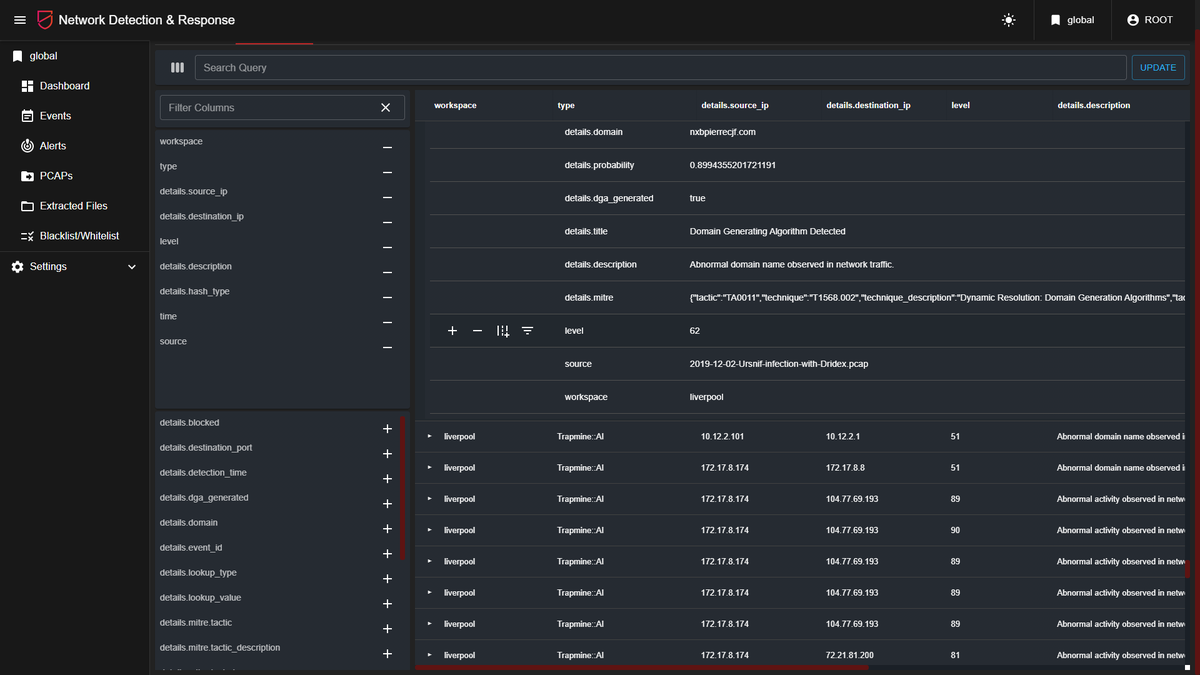Remove details.description column with minus
This screenshot has width=1200, height=675.
click(x=387, y=272)
